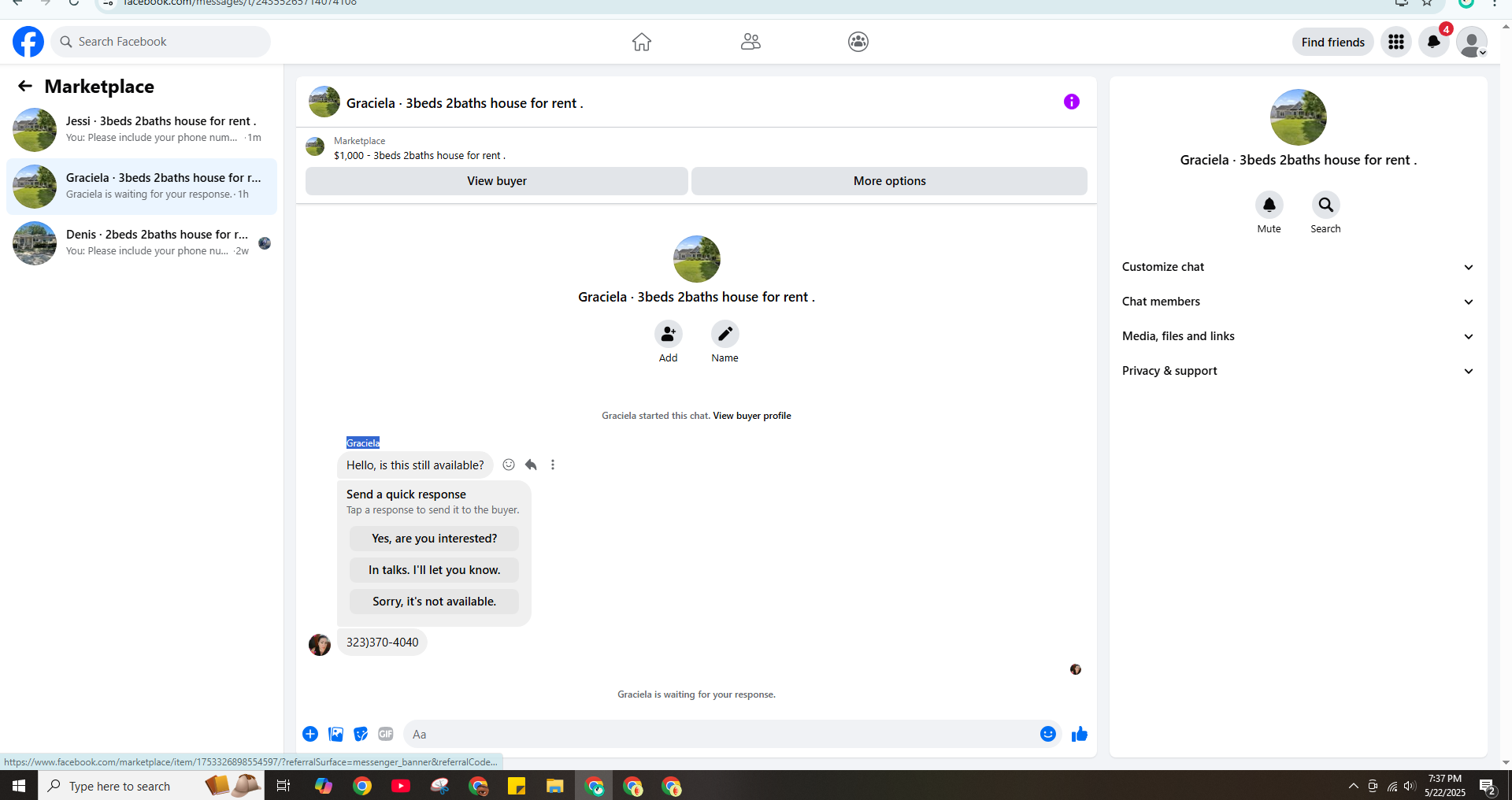Open the Home feed icon
Viewport: 1512px width, 800px height.
642,42
